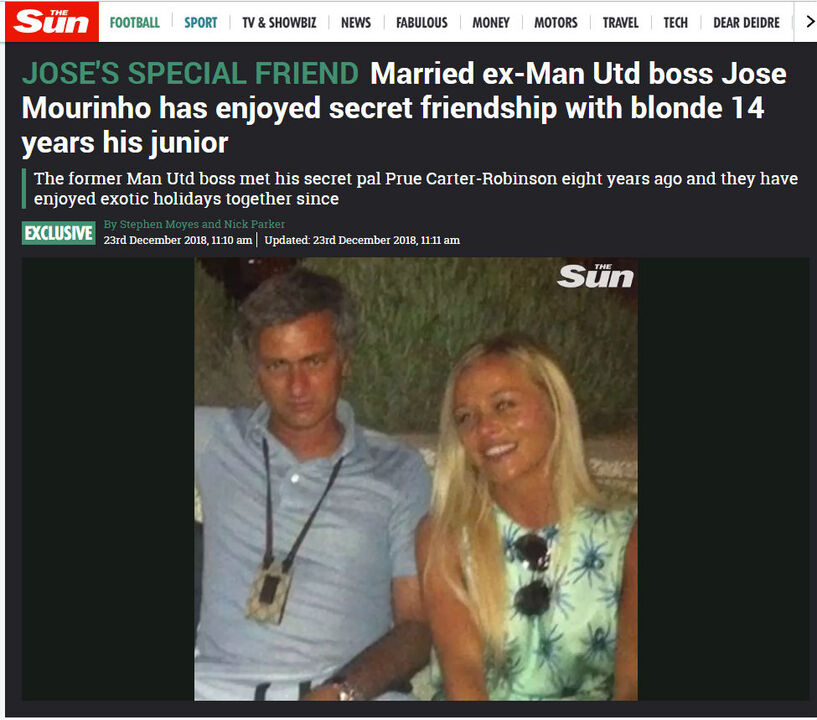Image resolution: width=817 pixels, height=720 pixels.
Task: Go to the Money section
Action: tap(491, 22)
